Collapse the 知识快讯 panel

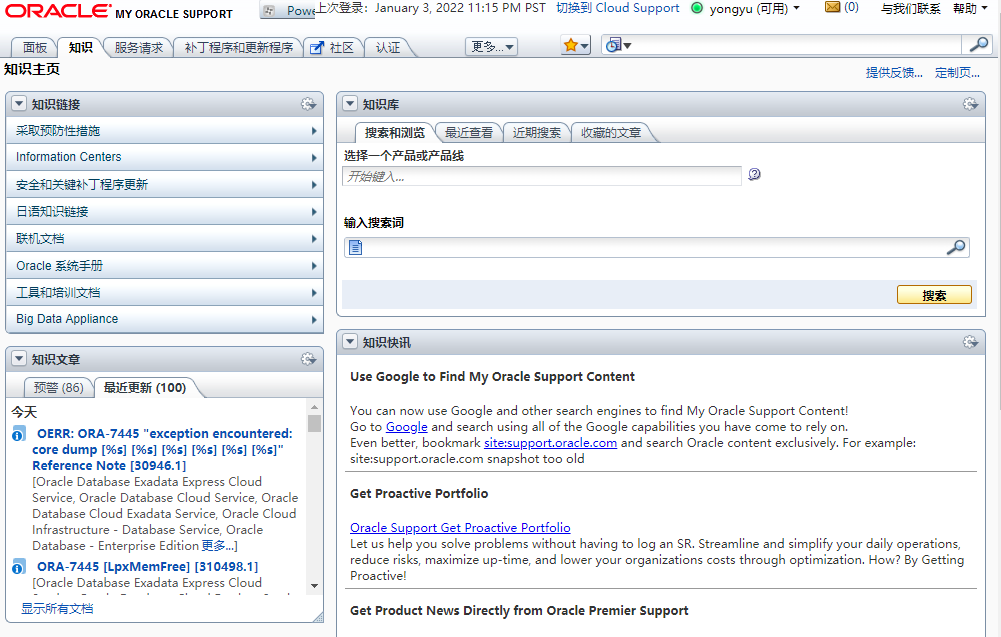[350, 342]
